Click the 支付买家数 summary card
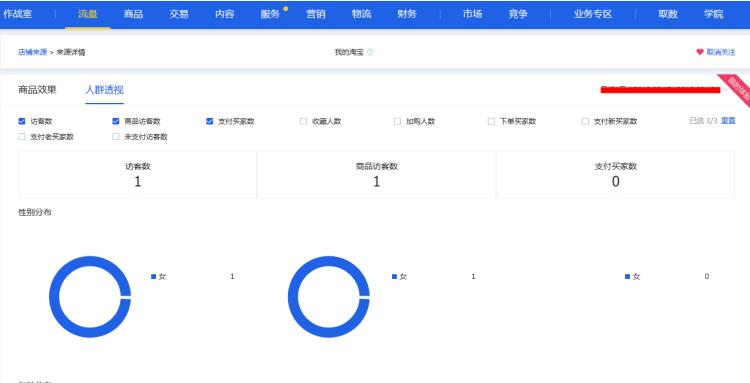 (616, 175)
